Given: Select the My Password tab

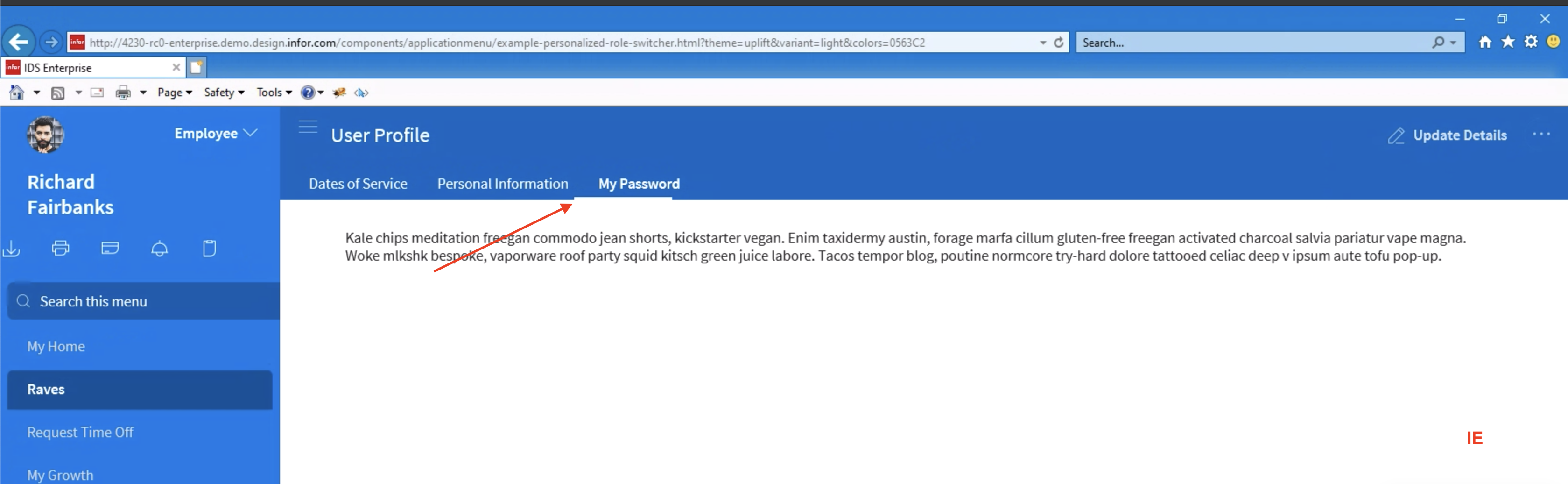Looking at the screenshot, I should click(639, 184).
